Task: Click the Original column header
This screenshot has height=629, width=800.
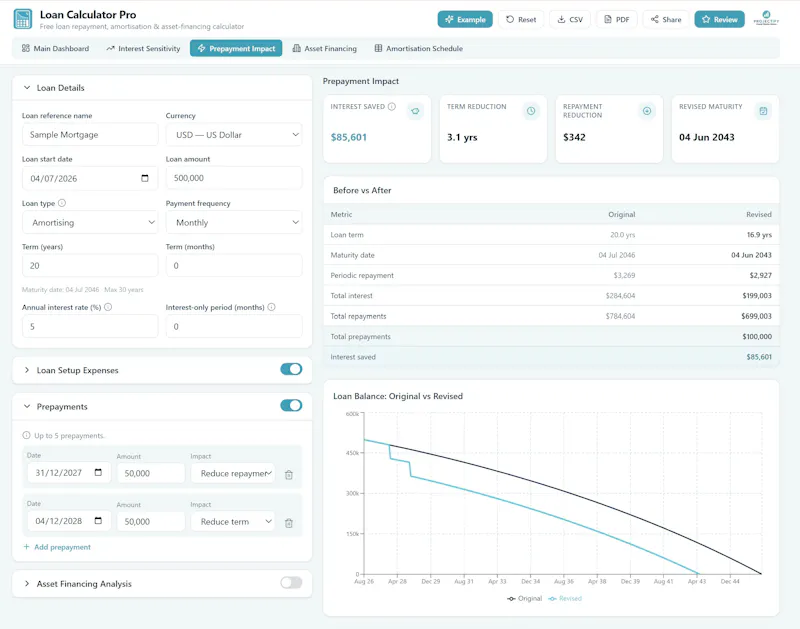Action: point(621,214)
